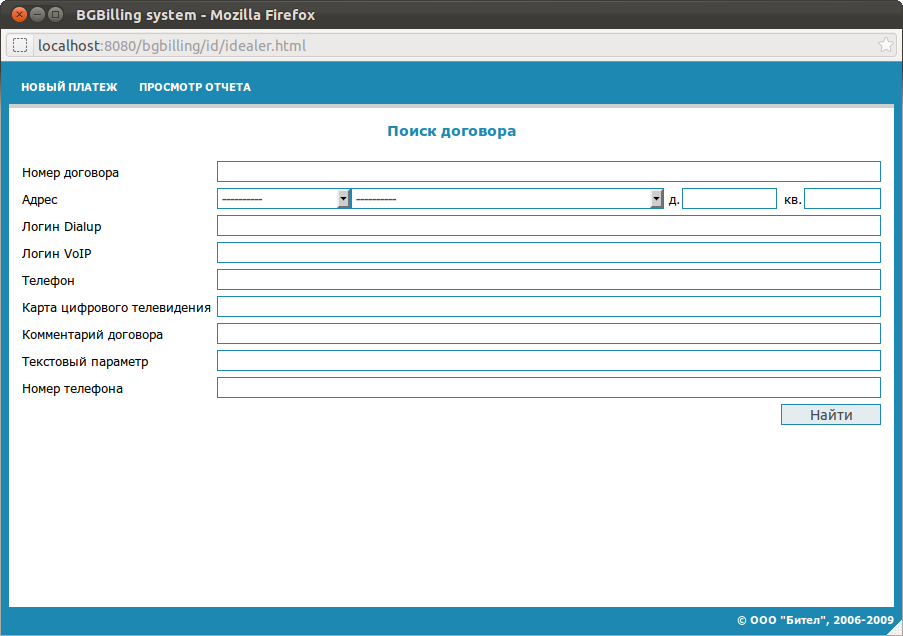903x636 pixels.
Task: Click the Номер договора input field
Action: pyautogui.click(x=548, y=172)
